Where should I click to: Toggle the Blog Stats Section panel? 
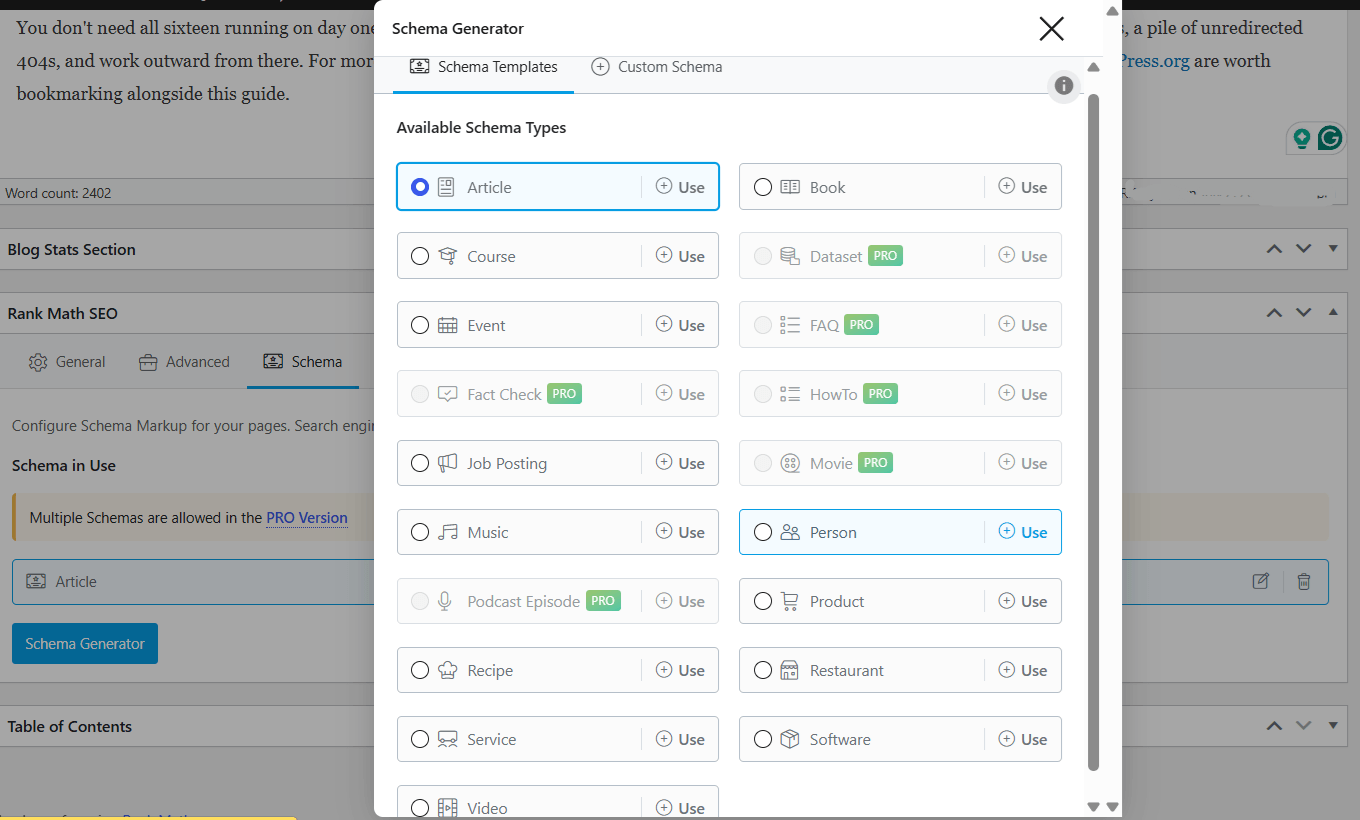pos(1332,249)
